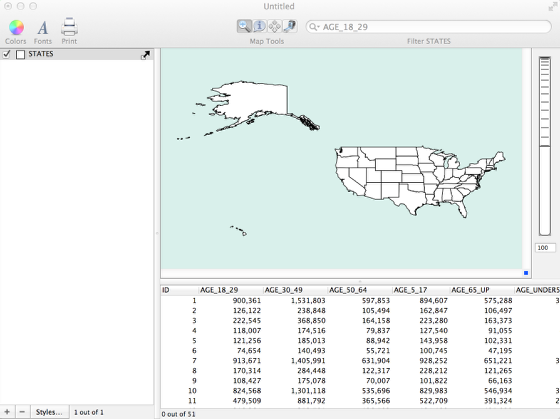Screen dimensions: 560x419
Task: Sort by AGE_30_49 column header
Action: tap(295, 290)
